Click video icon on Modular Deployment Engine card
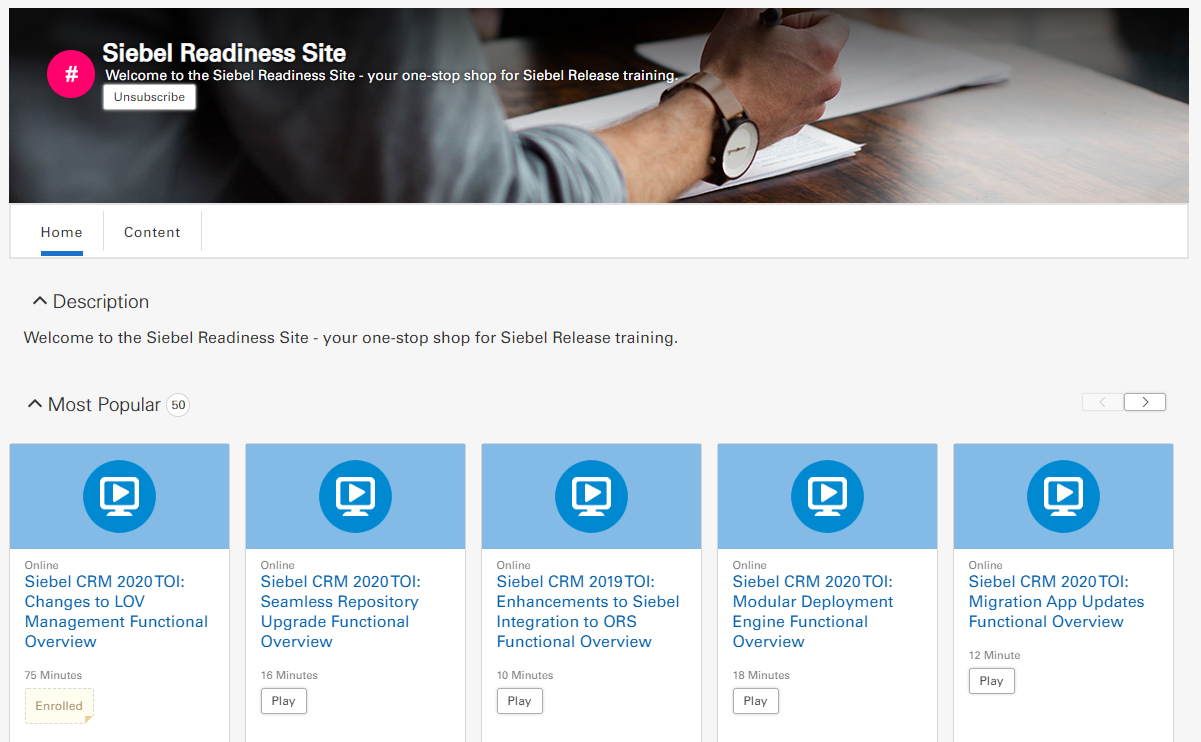The image size is (1201, 742). click(x=827, y=496)
